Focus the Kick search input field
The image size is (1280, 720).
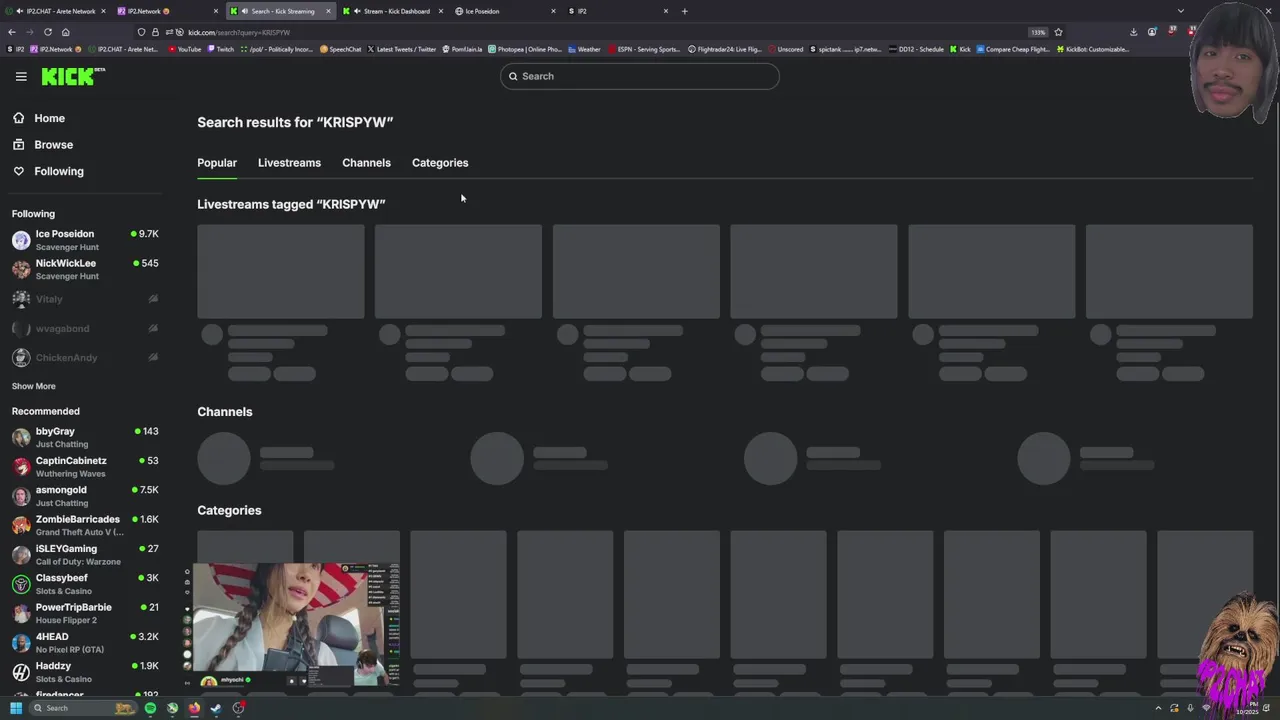pos(640,76)
